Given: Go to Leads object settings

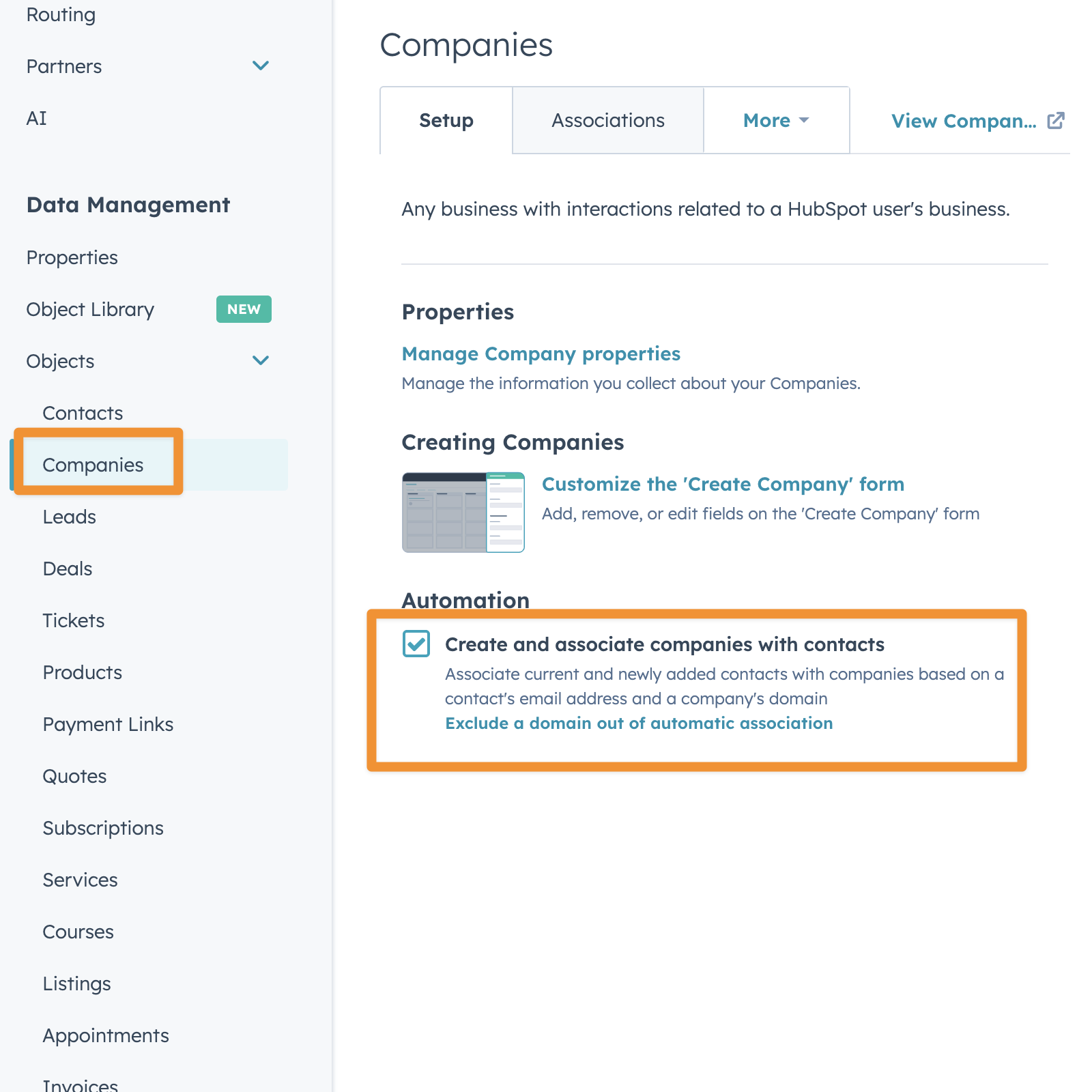Looking at the screenshot, I should (69, 517).
